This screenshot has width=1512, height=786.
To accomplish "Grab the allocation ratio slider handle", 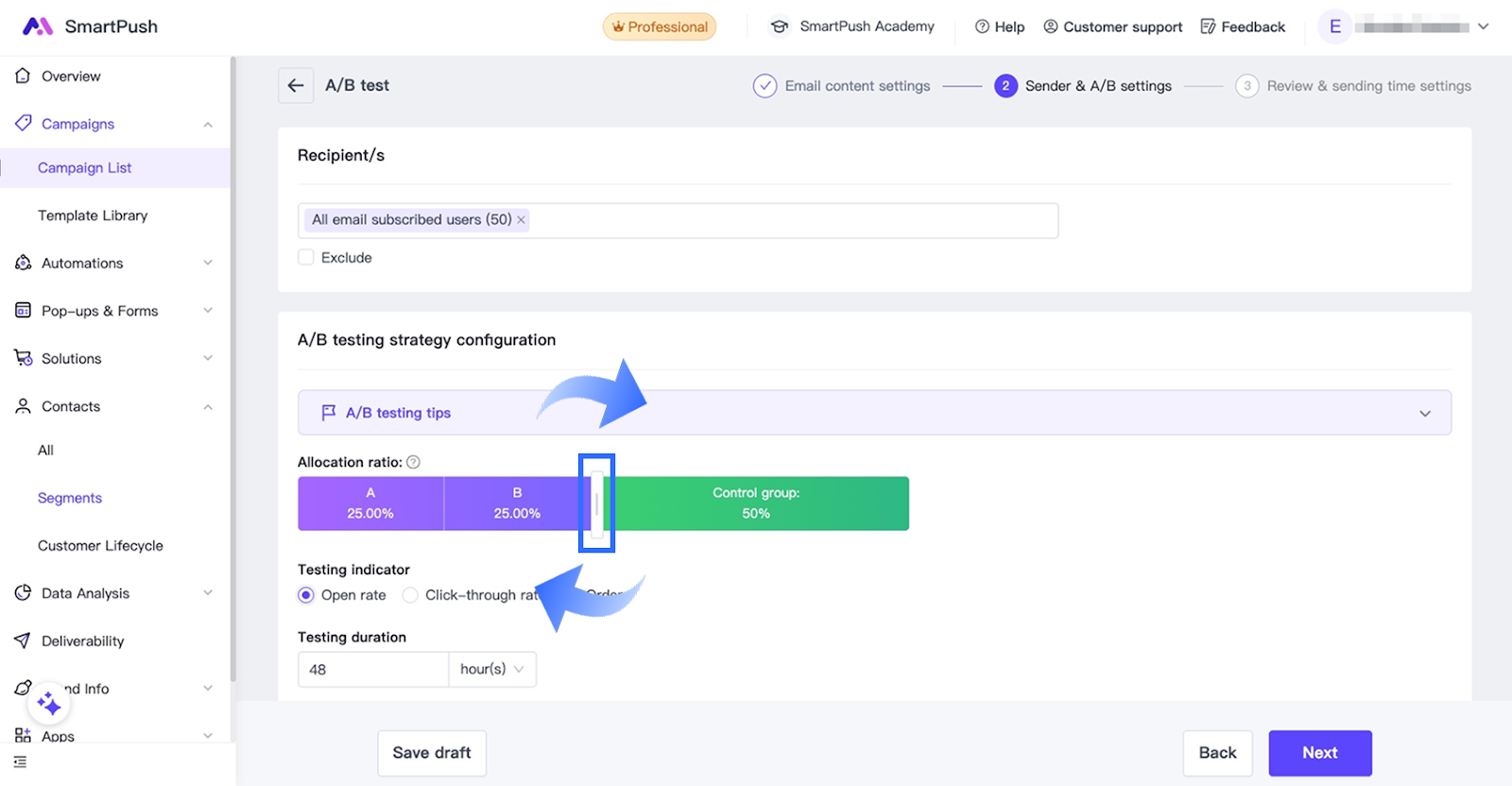I will pyautogui.click(x=597, y=504).
